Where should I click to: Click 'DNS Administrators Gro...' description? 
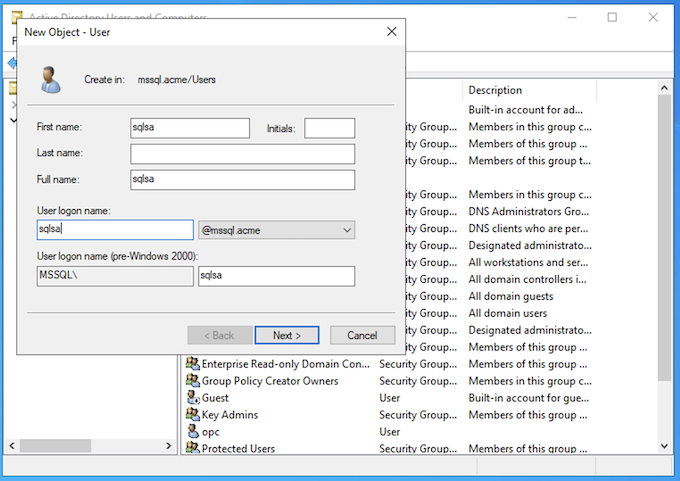tap(529, 212)
